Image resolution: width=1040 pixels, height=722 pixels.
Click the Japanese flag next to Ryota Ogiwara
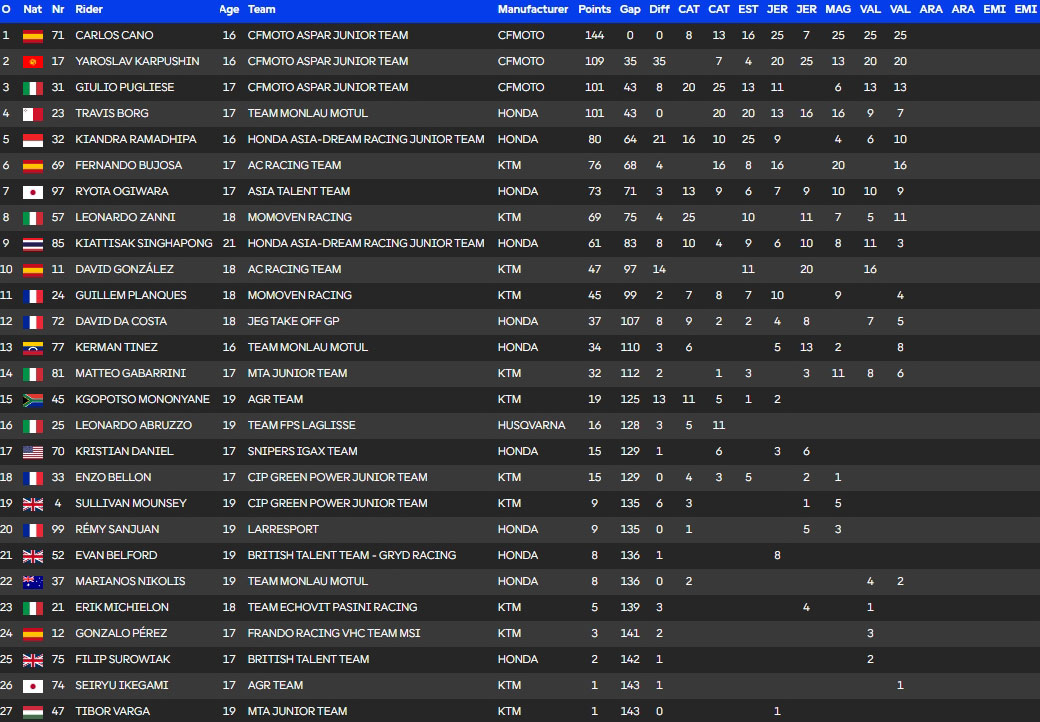click(x=32, y=192)
